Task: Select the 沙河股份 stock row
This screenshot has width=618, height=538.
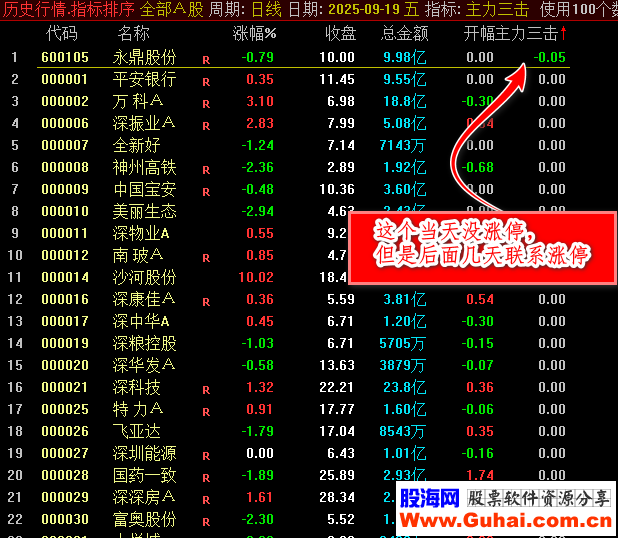Action: point(145,277)
